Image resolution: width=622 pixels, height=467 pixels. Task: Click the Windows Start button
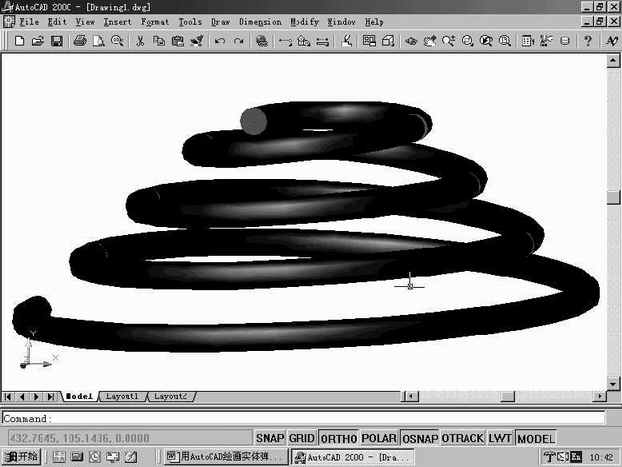click(21, 457)
